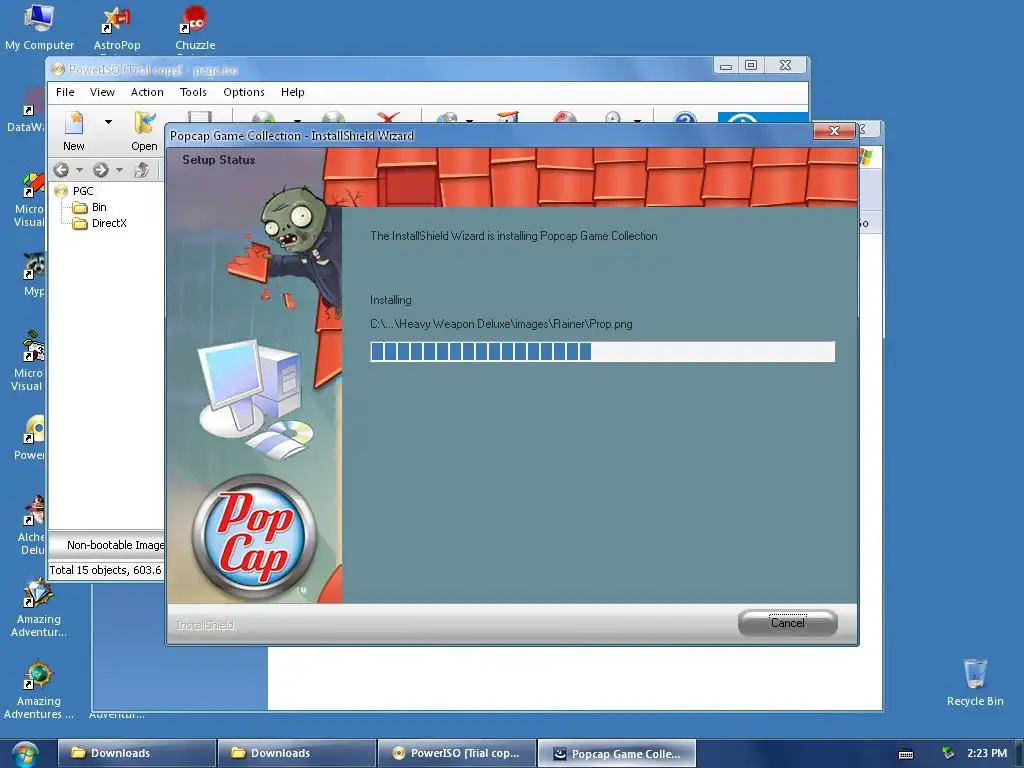1024x768 pixels.
Task: Click the network status tray icon
Action: [x=947, y=753]
